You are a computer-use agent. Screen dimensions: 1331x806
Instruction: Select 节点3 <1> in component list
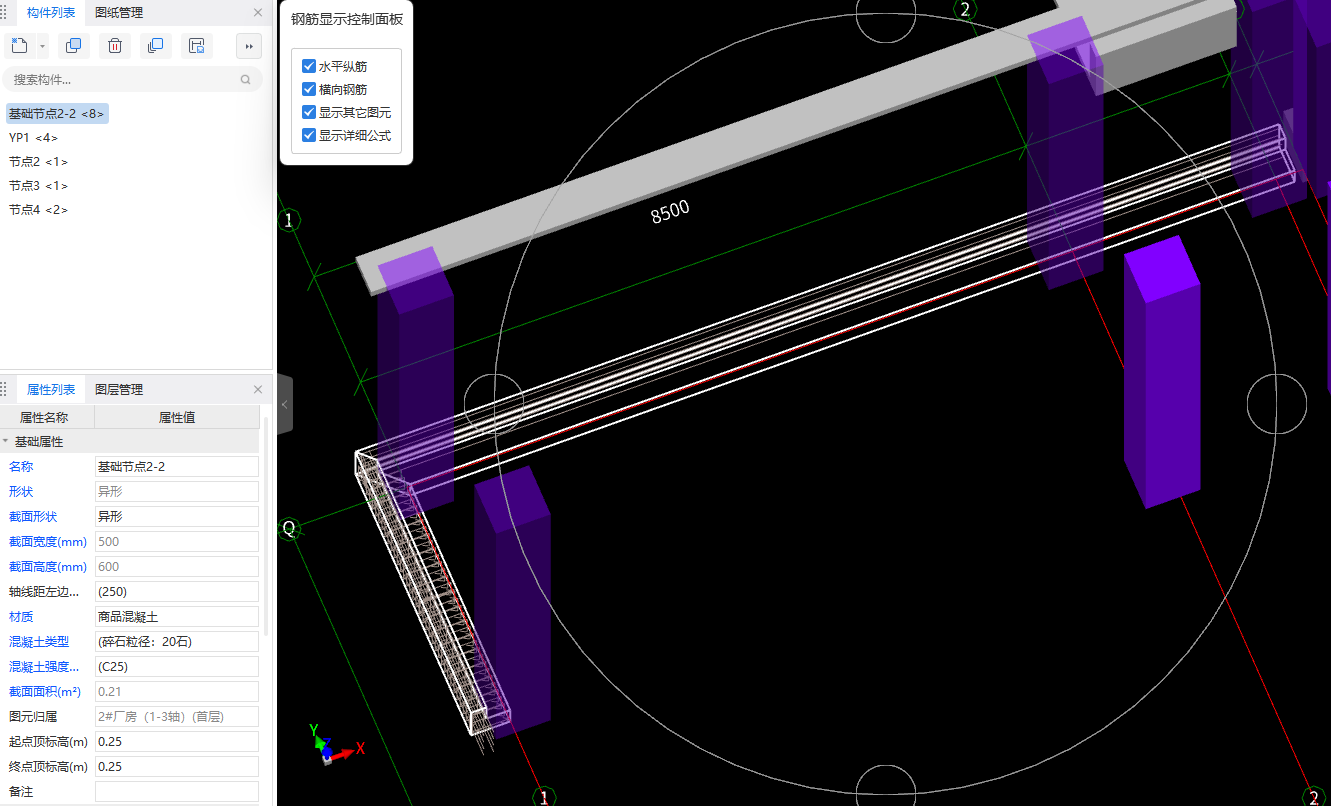click(38, 186)
